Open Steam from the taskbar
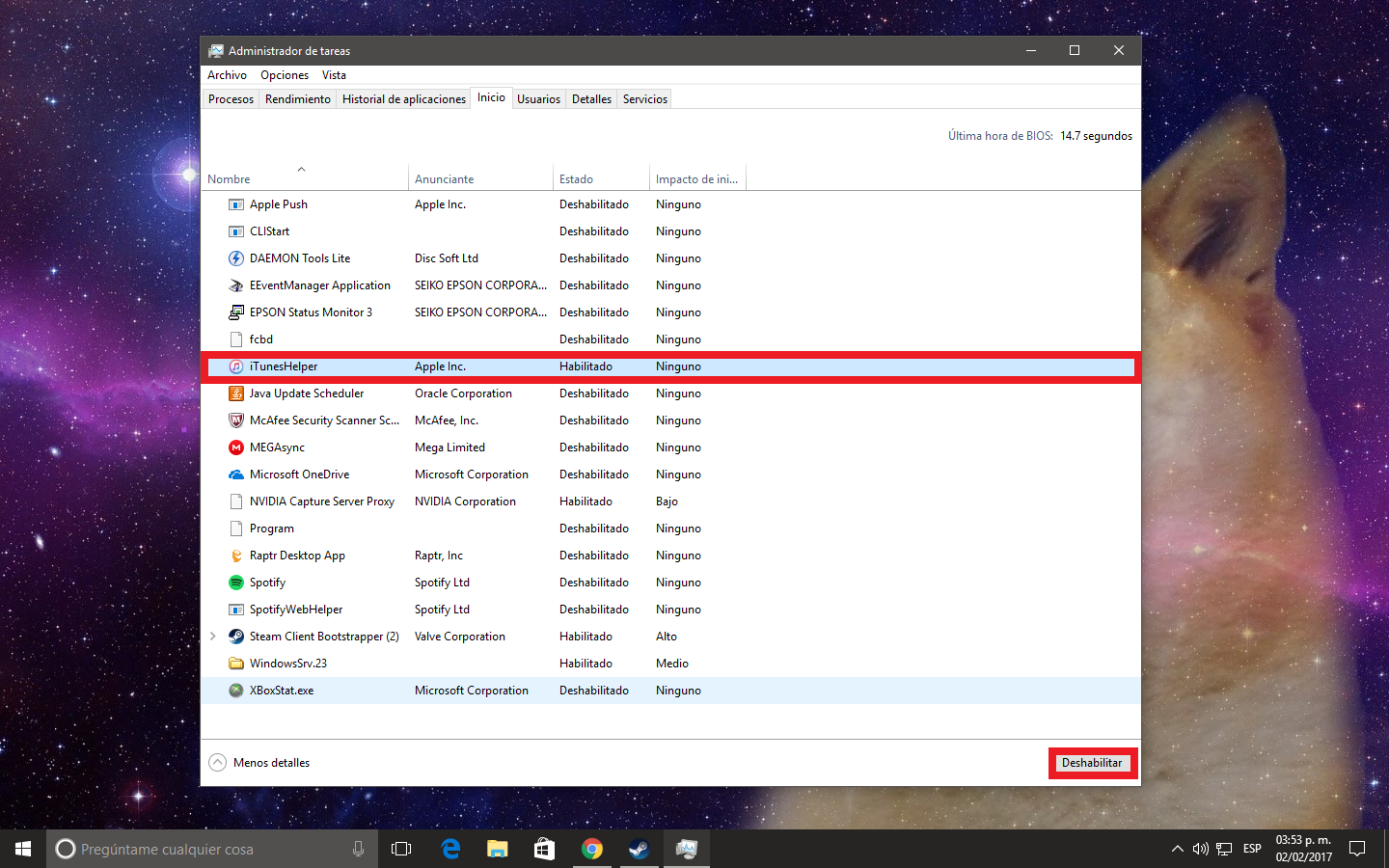 (x=640, y=849)
